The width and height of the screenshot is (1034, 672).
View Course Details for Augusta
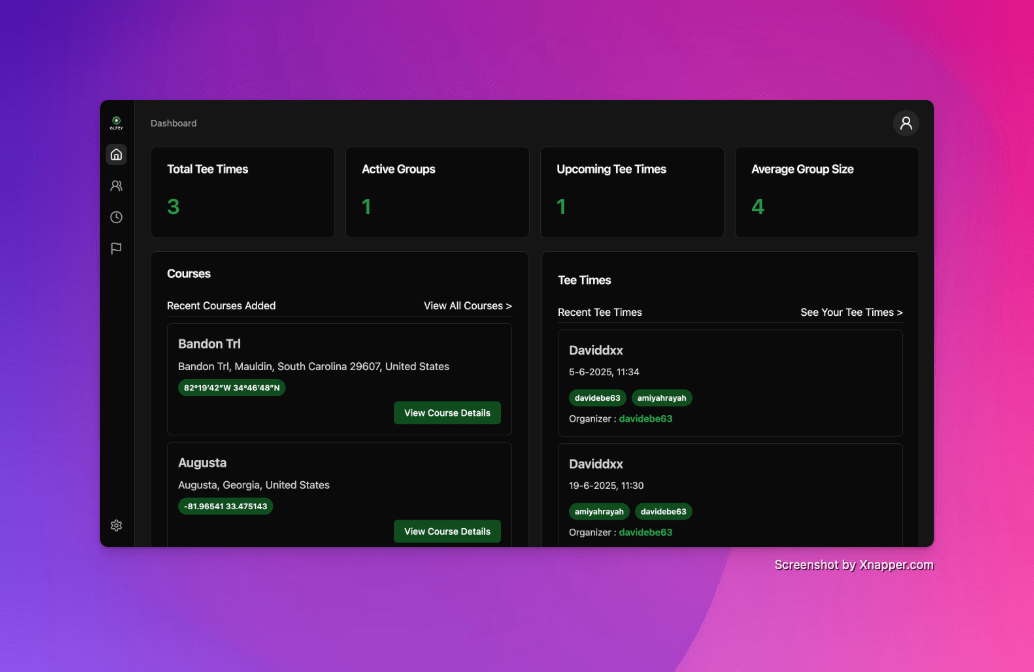point(447,532)
